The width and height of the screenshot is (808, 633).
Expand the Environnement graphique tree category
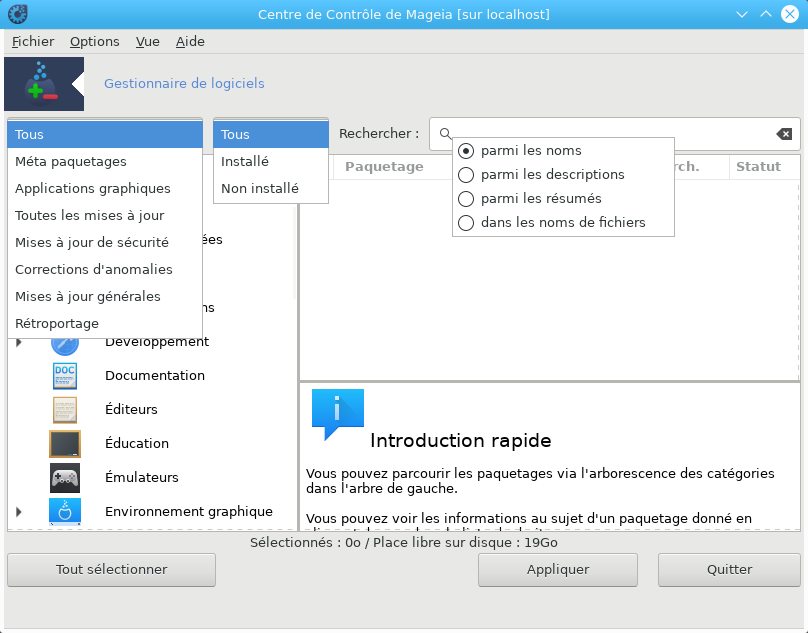(19, 512)
